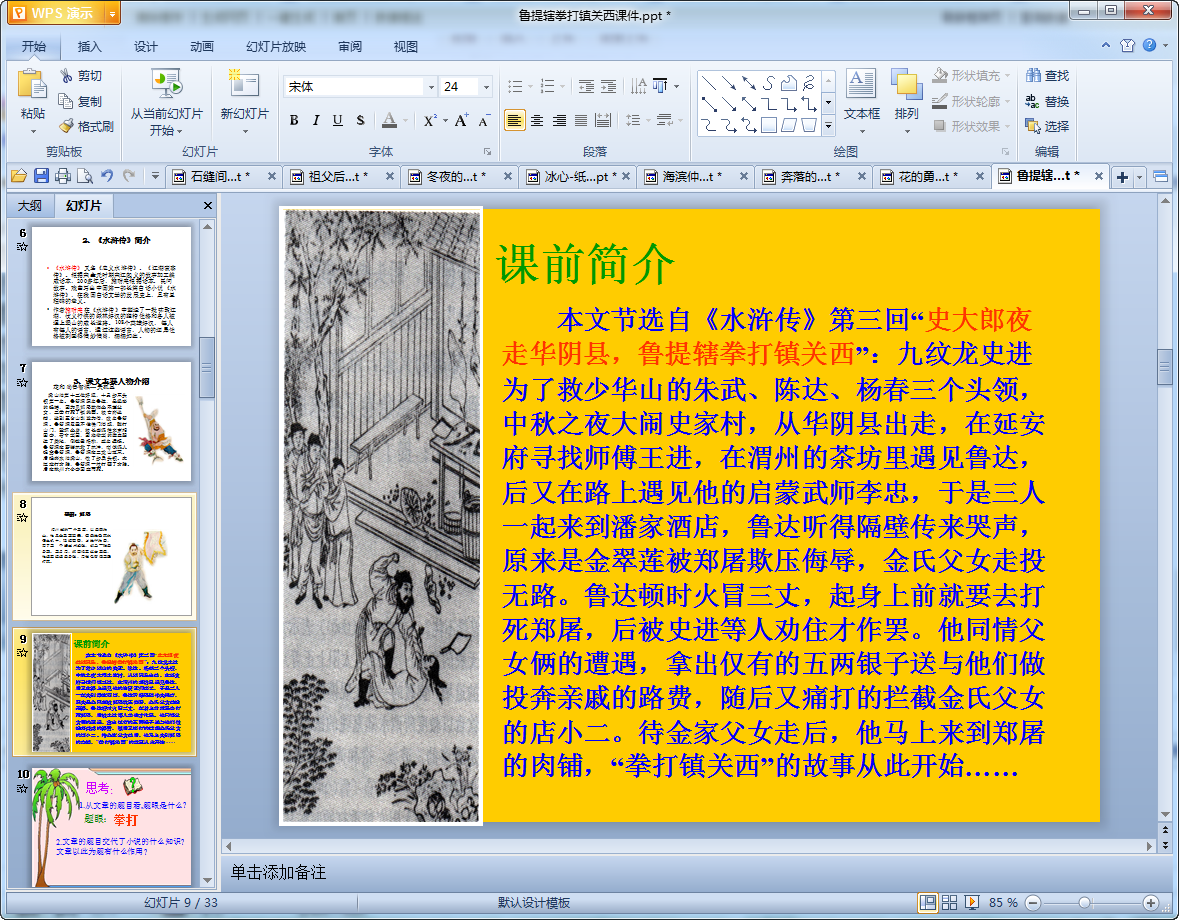Click the numbered list icon
Image resolution: width=1179 pixels, height=920 pixels.
(x=547, y=86)
